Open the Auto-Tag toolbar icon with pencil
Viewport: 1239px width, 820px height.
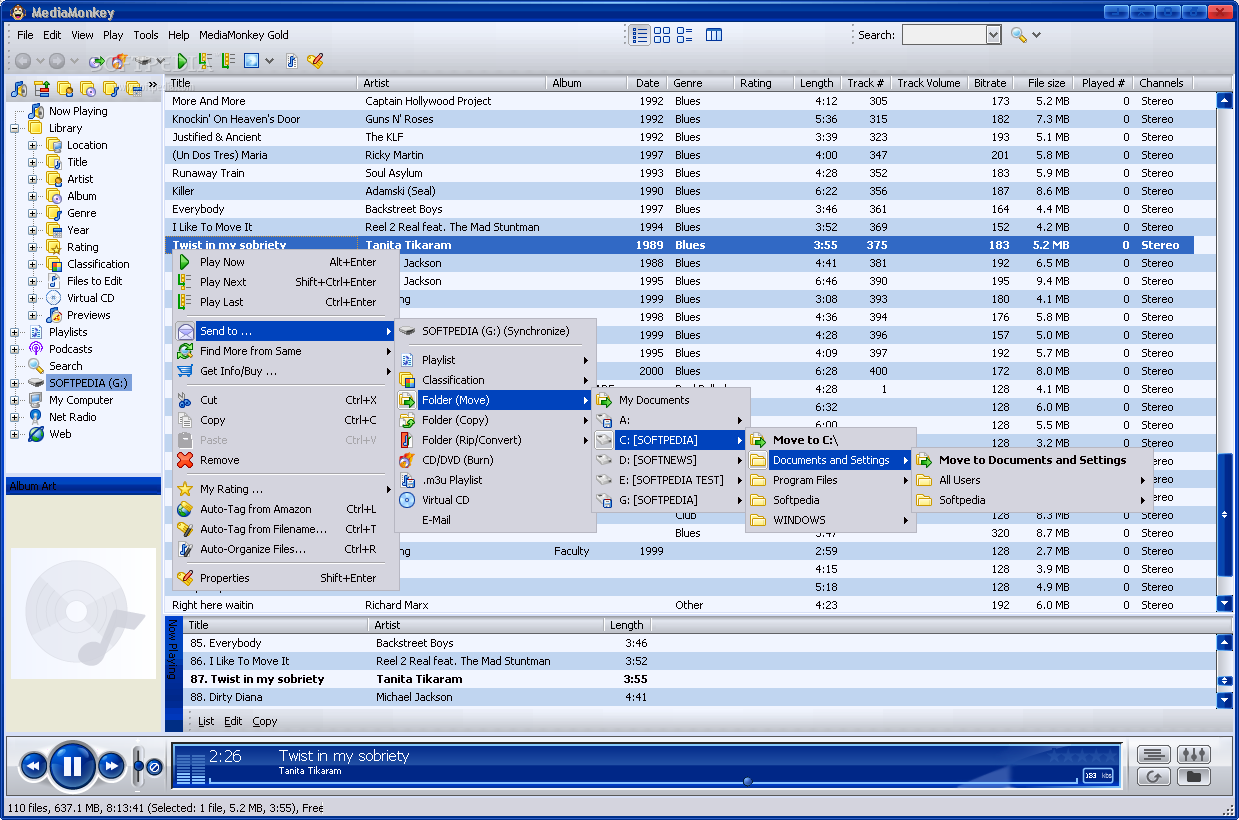coord(315,61)
